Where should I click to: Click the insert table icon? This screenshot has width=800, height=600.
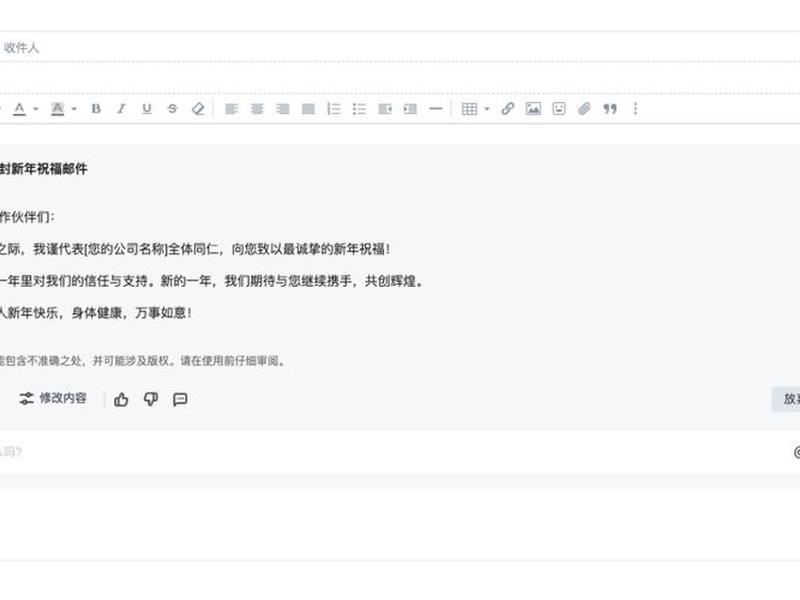click(x=469, y=109)
